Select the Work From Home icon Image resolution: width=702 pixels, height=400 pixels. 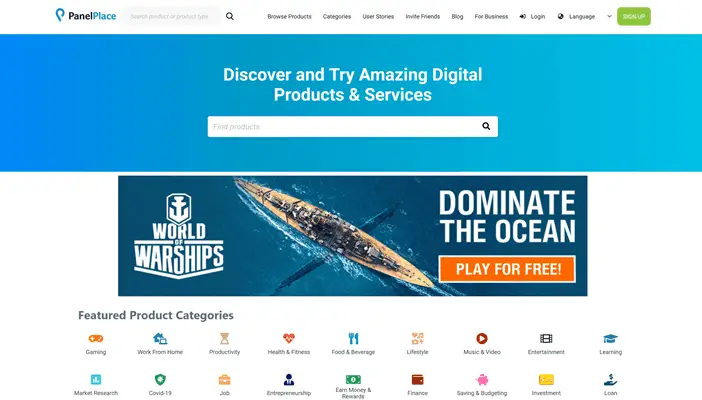160,338
